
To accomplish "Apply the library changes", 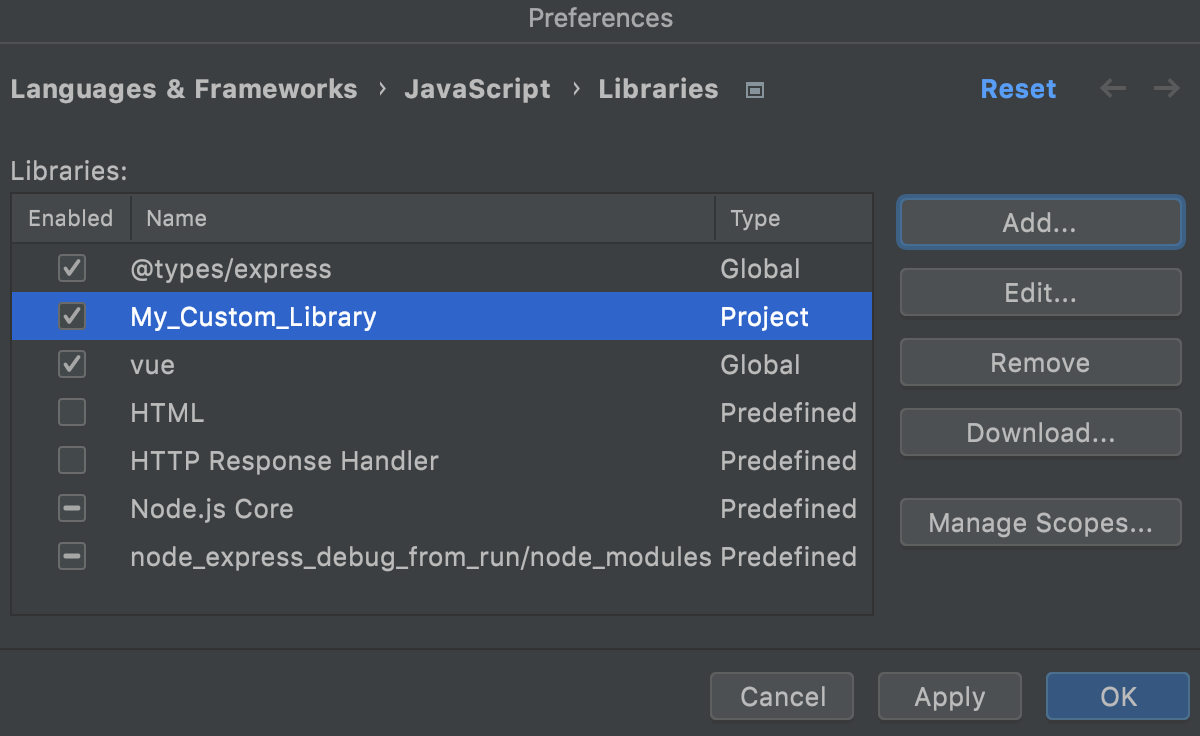I will tap(949, 696).
